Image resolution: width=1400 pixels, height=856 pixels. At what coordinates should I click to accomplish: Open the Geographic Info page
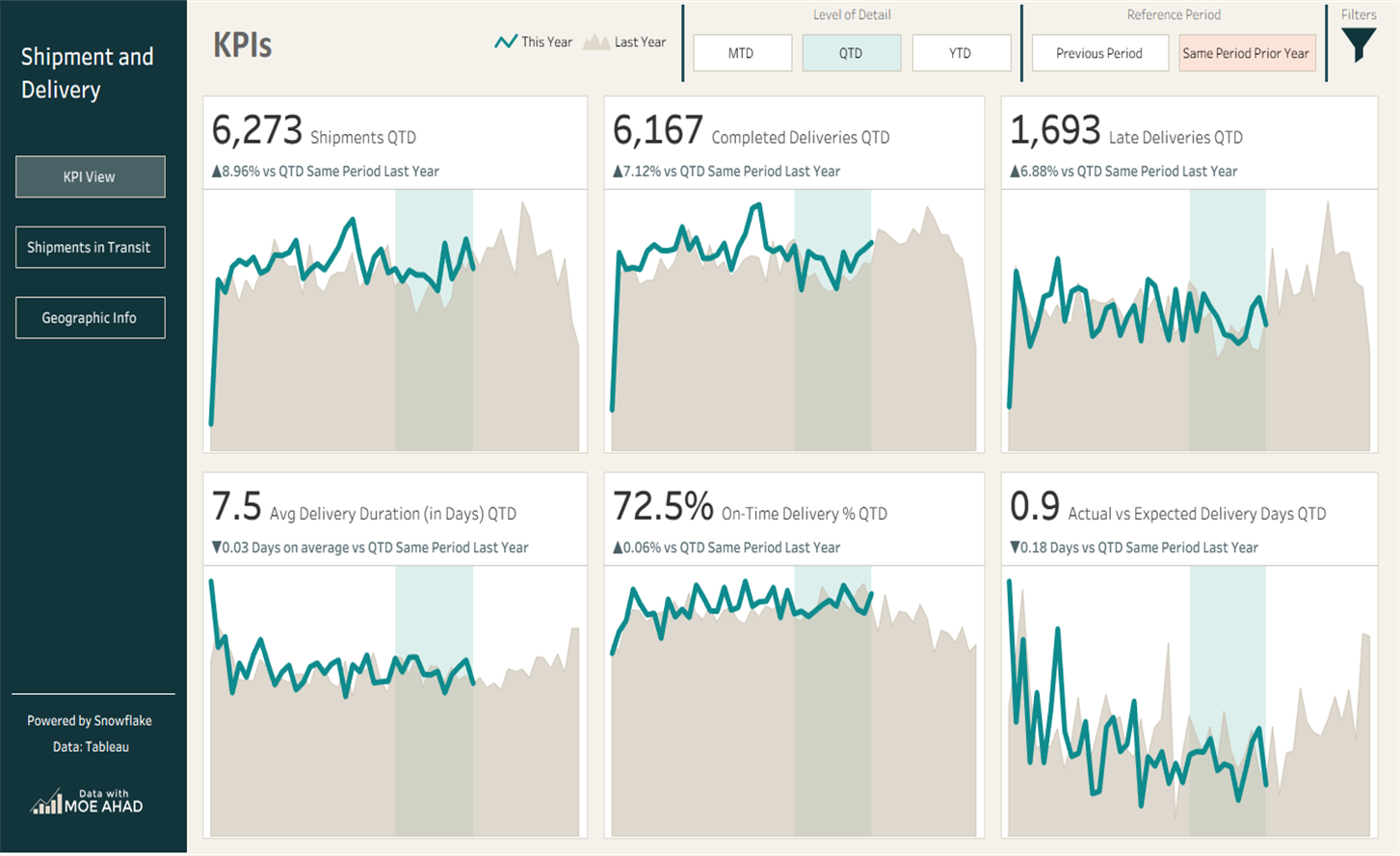coord(90,317)
